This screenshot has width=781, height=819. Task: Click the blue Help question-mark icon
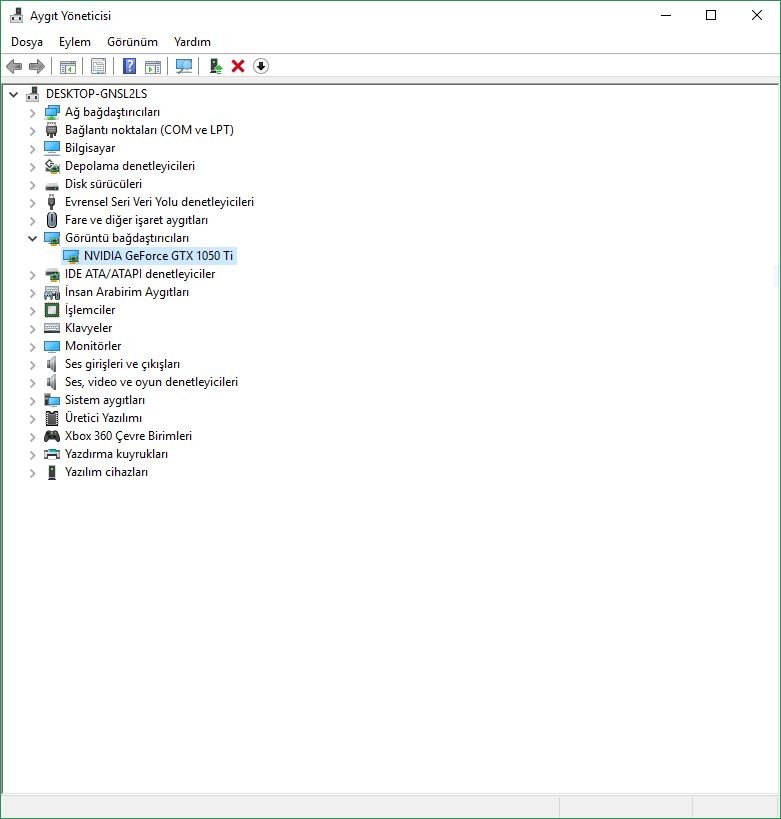tap(129, 66)
